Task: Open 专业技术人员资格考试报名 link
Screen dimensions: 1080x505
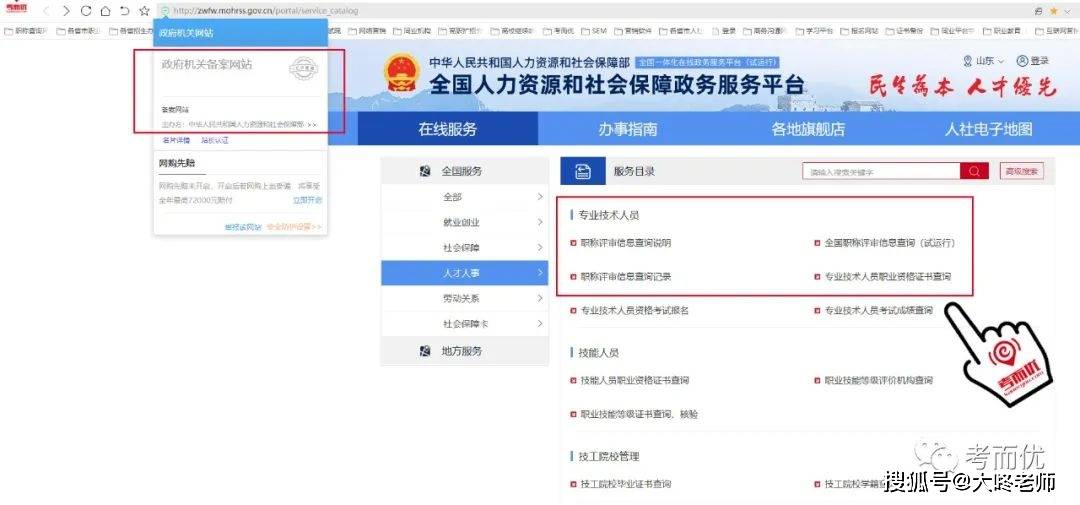Action: point(634,311)
